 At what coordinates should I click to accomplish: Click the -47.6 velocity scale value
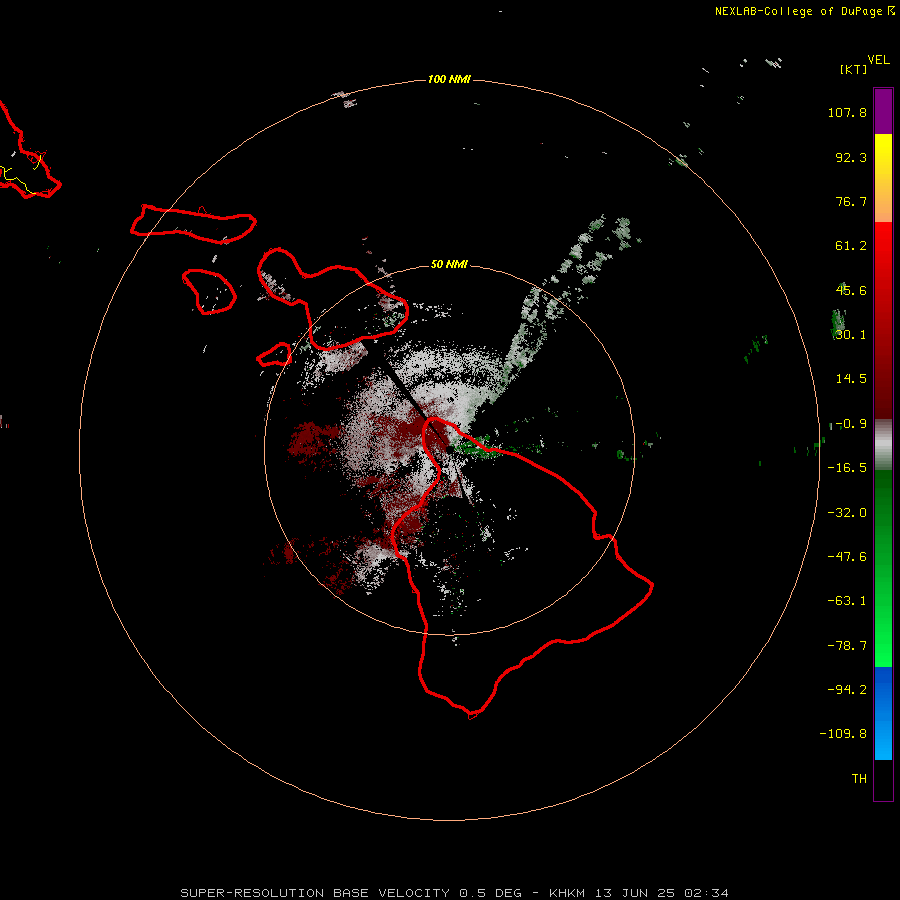coord(847,557)
